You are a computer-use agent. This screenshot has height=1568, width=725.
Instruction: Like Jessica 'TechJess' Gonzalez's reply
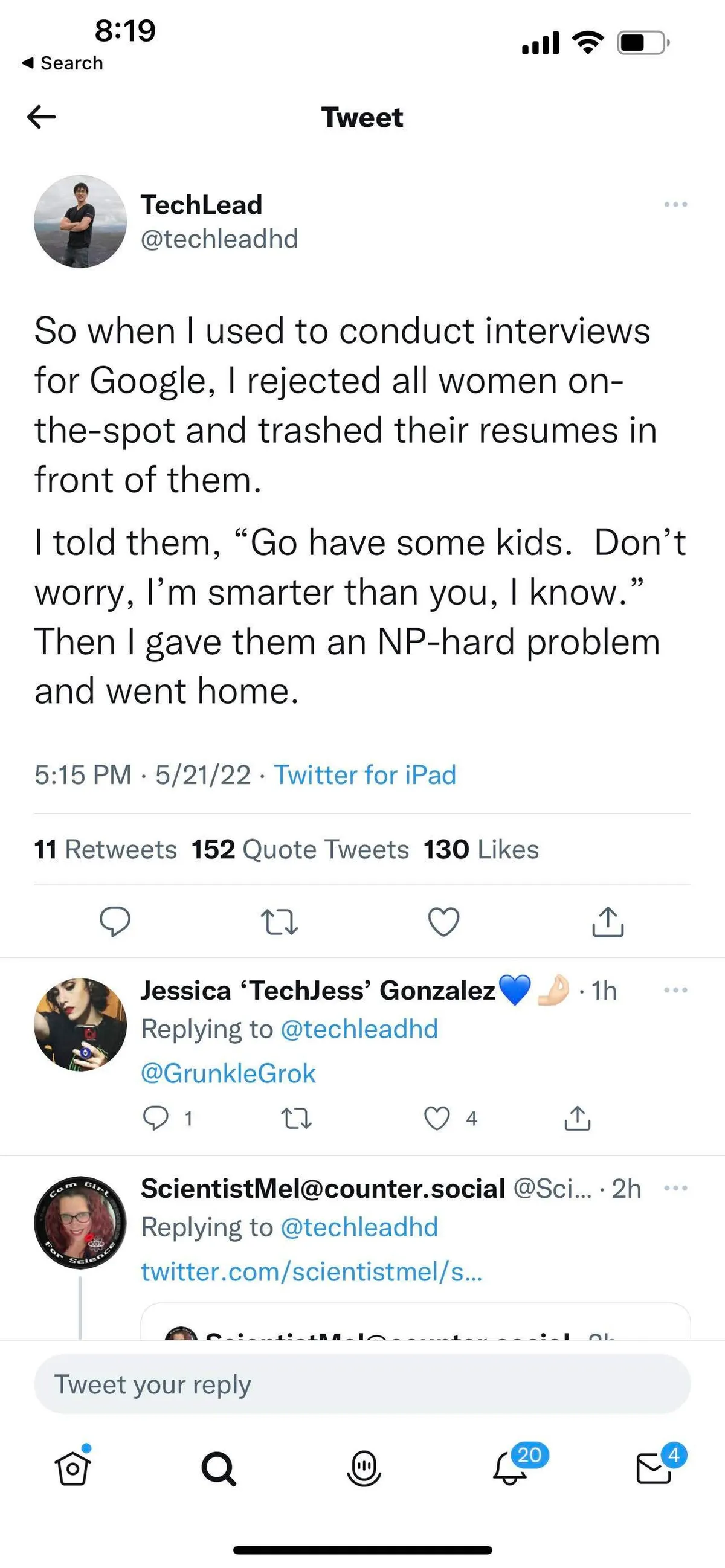(437, 1118)
